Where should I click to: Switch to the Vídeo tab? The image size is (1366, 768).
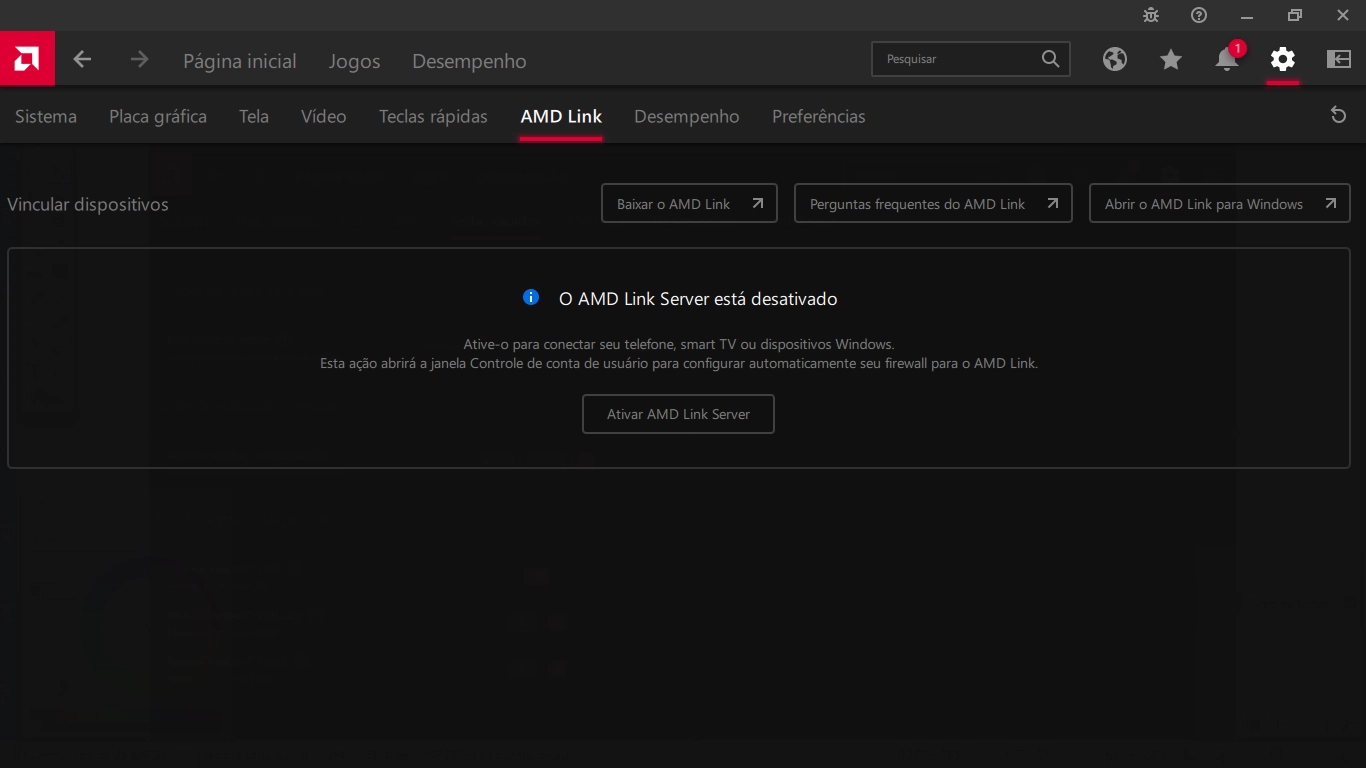(324, 116)
